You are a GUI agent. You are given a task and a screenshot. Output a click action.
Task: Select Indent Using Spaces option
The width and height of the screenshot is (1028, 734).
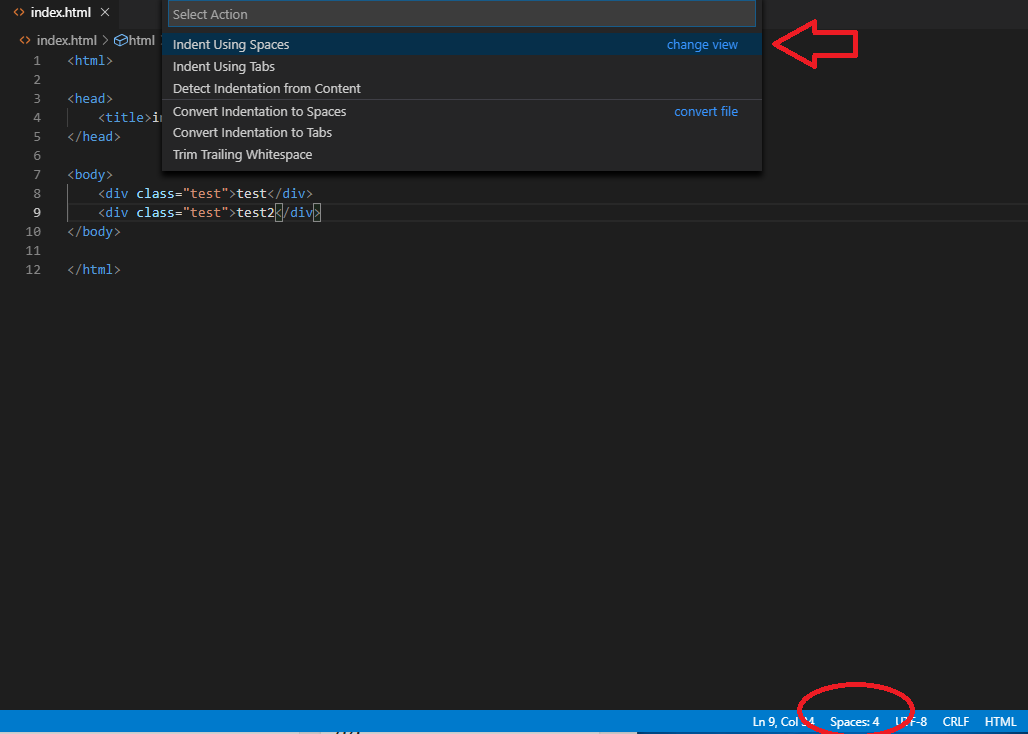click(x=231, y=45)
